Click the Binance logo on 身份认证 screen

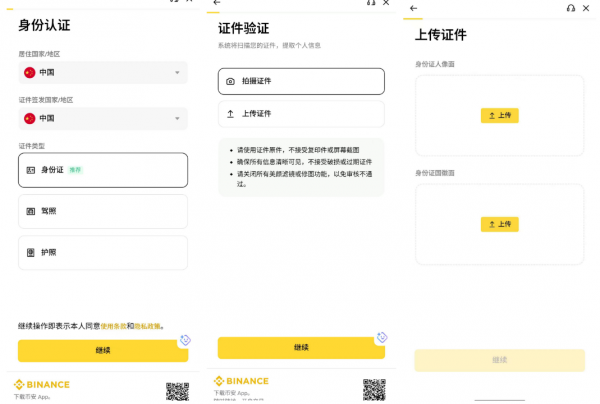pyautogui.click(x=42, y=384)
